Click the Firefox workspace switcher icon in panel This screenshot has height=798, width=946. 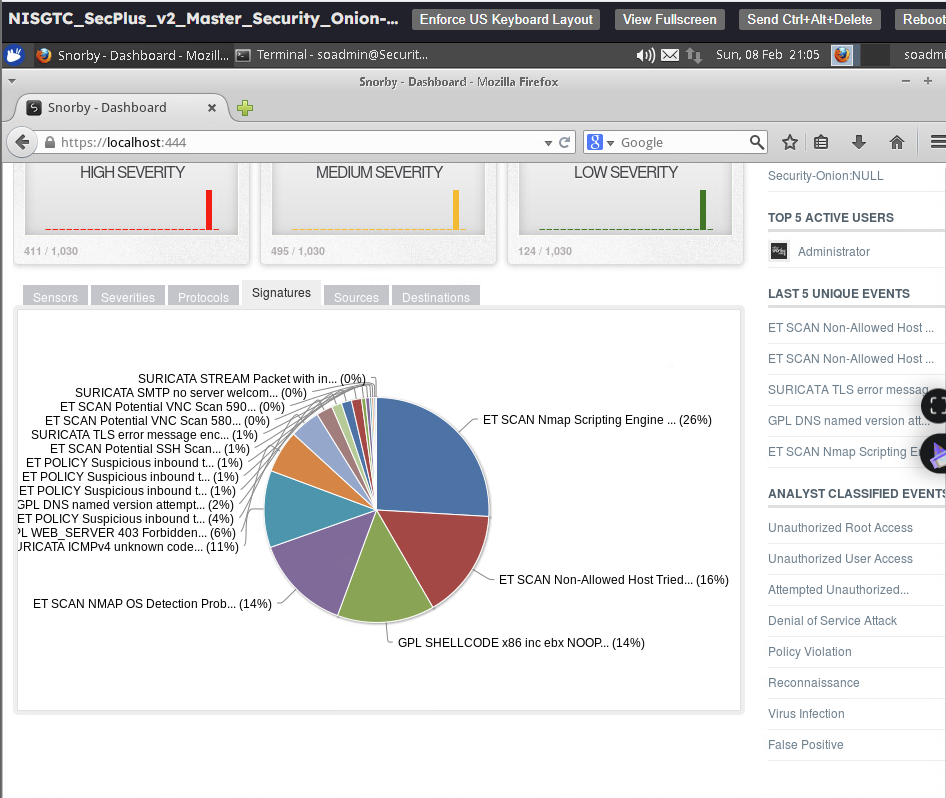[842, 55]
